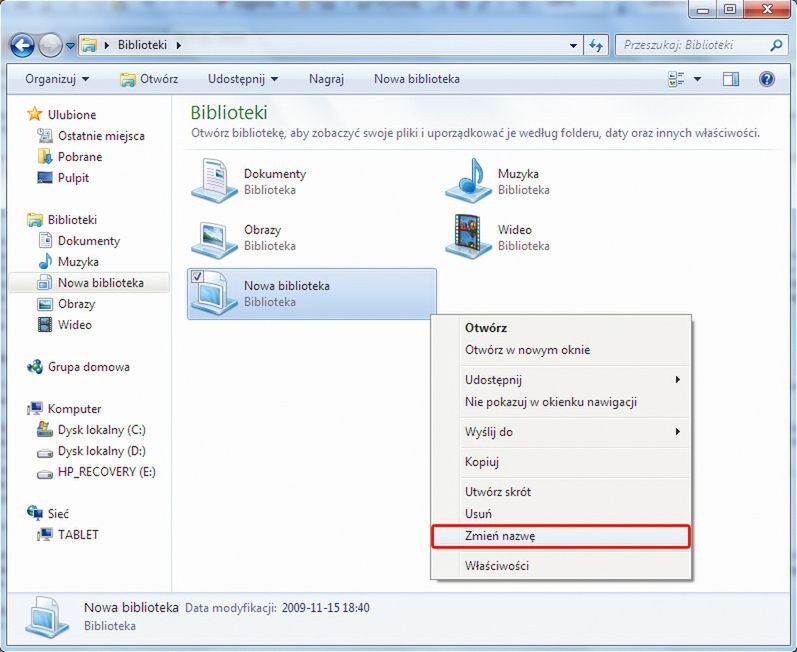The image size is (797, 652).
Task: Click the magnifier search icon
Action: [776, 45]
